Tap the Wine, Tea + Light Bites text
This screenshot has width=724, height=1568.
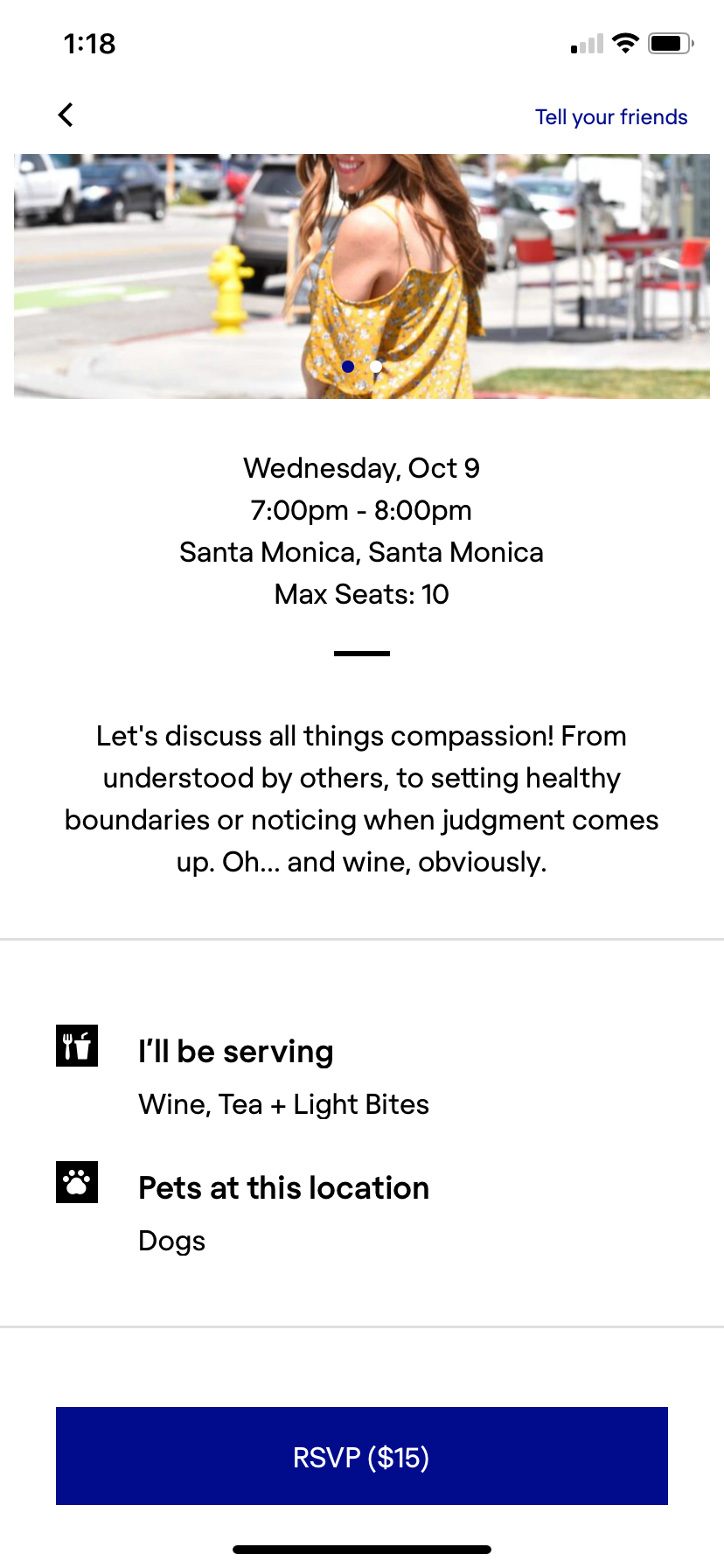(x=283, y=1104)
